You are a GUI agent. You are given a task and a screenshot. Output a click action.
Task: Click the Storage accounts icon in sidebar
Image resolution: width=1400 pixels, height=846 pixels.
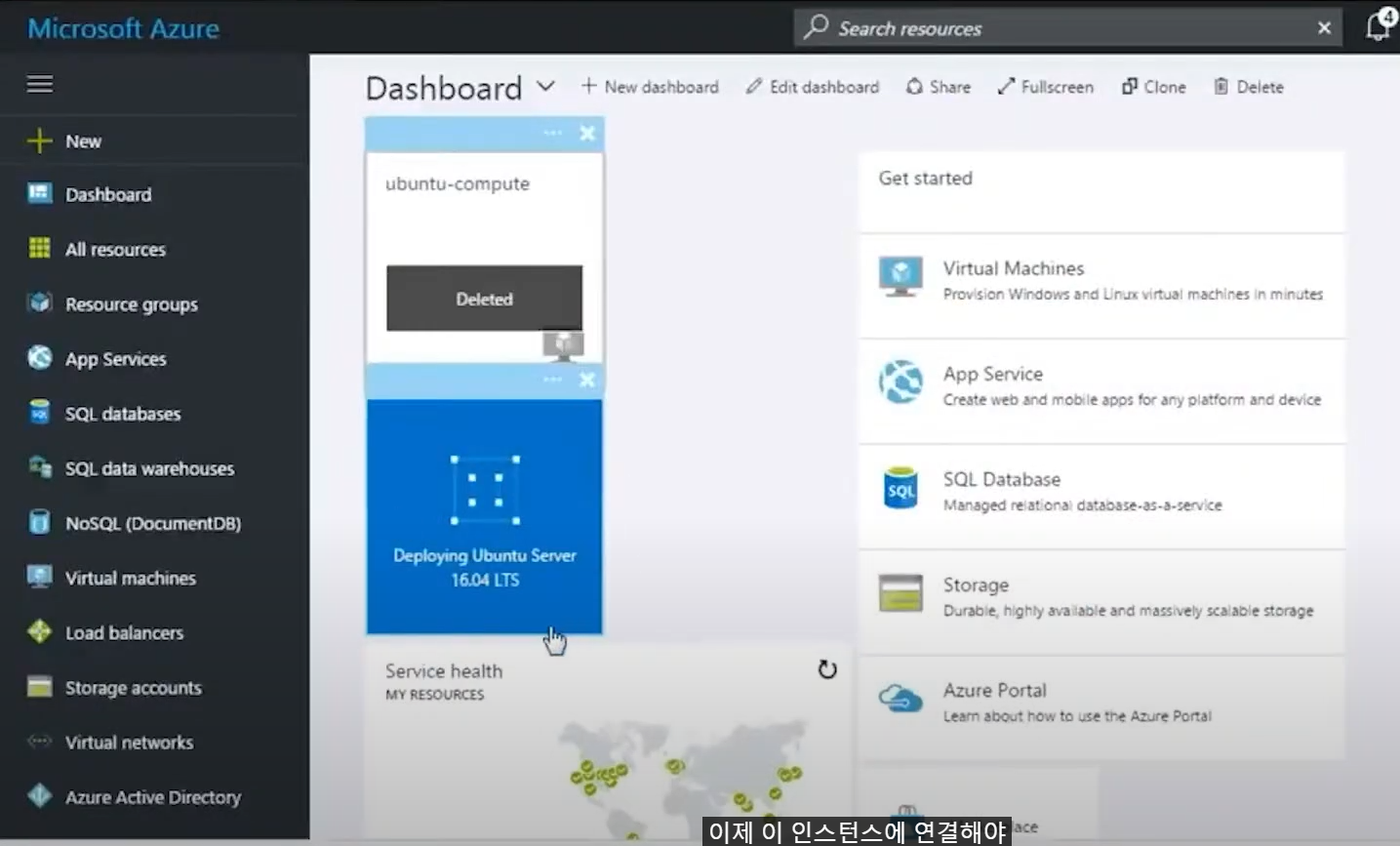[x=39, y=687]
